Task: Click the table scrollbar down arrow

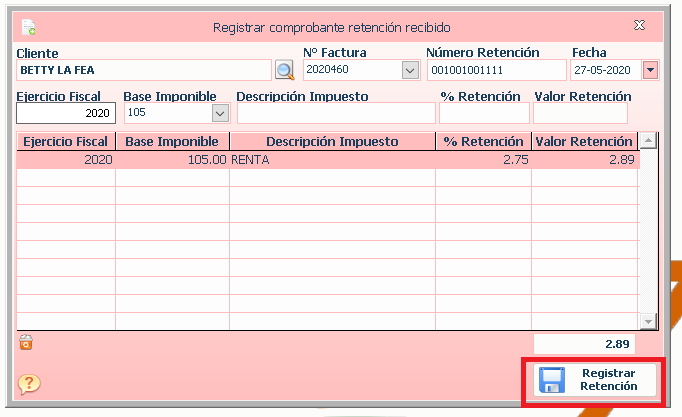Action: pos(648,321)
